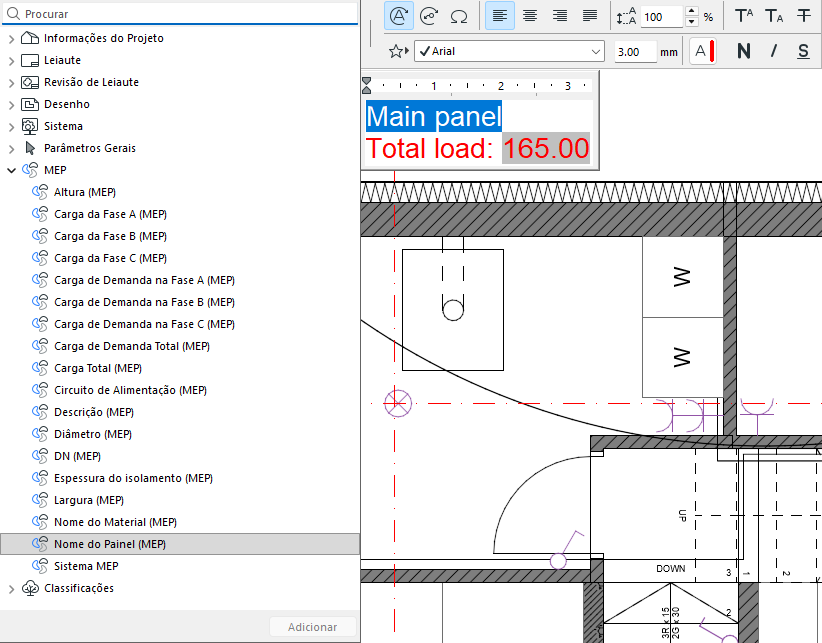822x643 pixels.
Task: Expand the Leiaute group
Action: click(11, 60)
